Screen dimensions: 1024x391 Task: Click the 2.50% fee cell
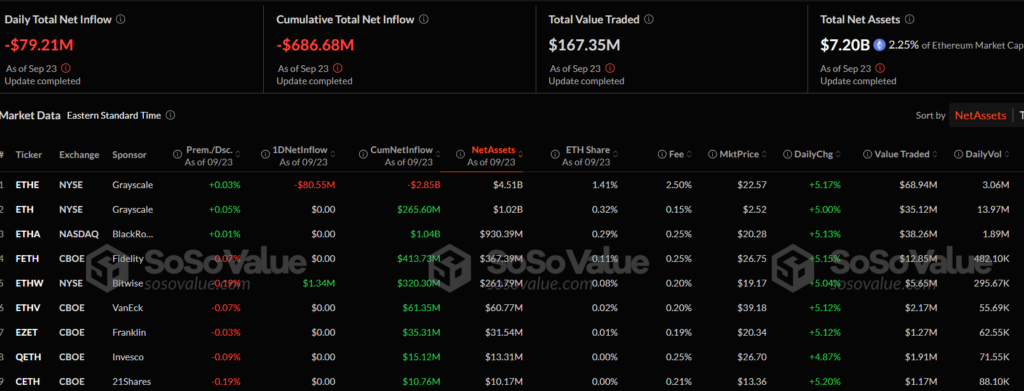click(x=679, y=185)
